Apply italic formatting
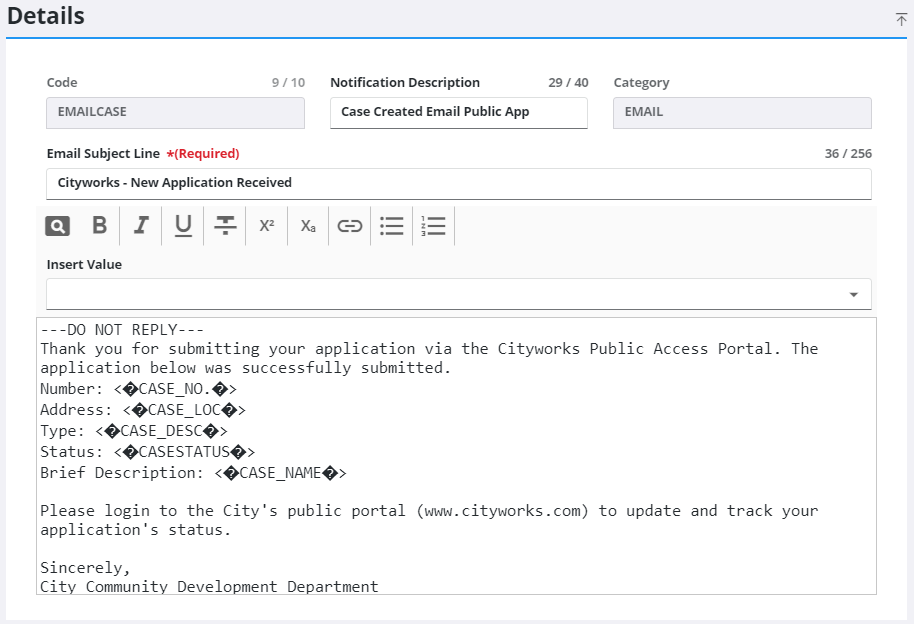The height and width of the screenshot is (624, 914). [141, 226]
